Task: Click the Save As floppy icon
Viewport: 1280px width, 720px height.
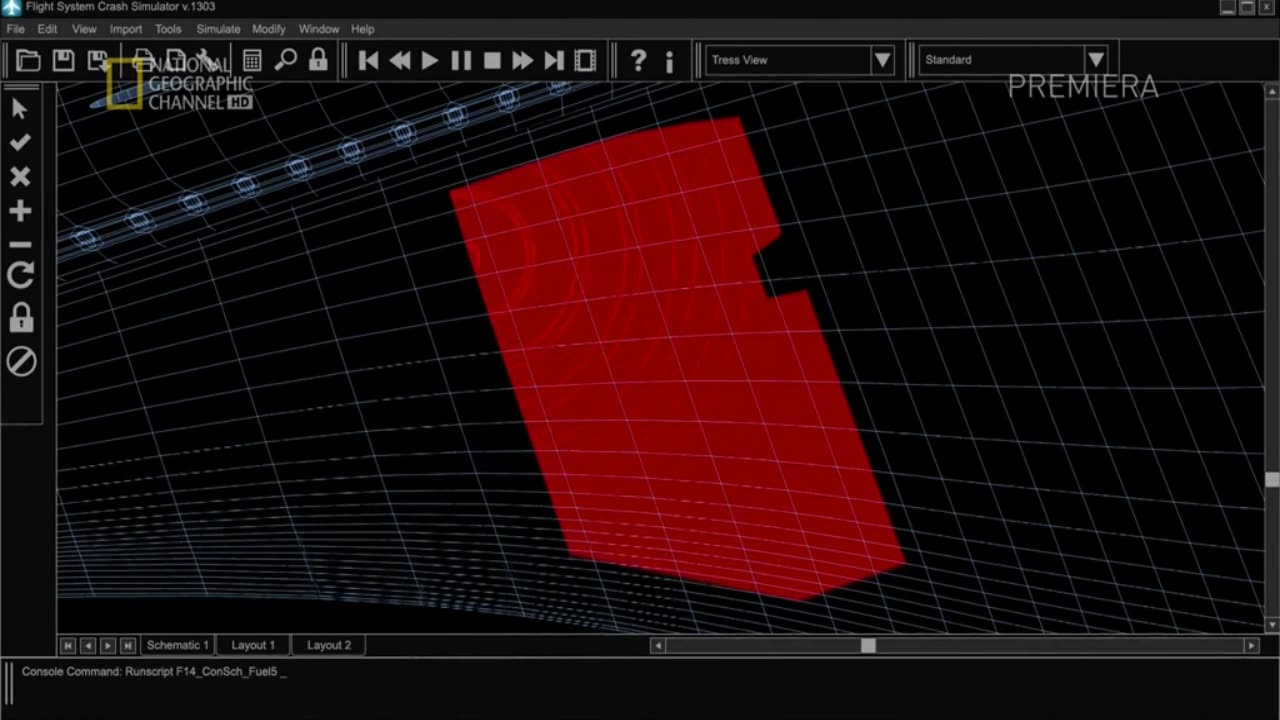Action: coord(97,61)
